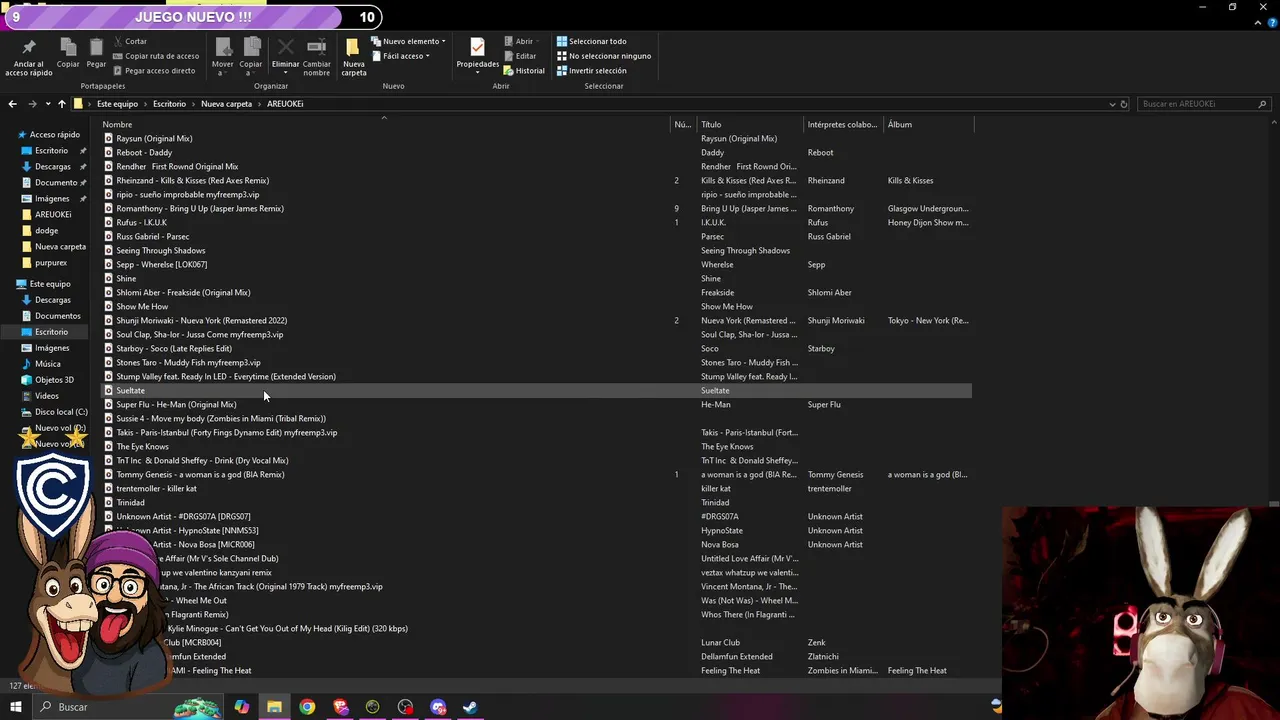This screenshot has height=720, width=1280.
Task: Click the Copiar ribbon icon
Action: 68,47
